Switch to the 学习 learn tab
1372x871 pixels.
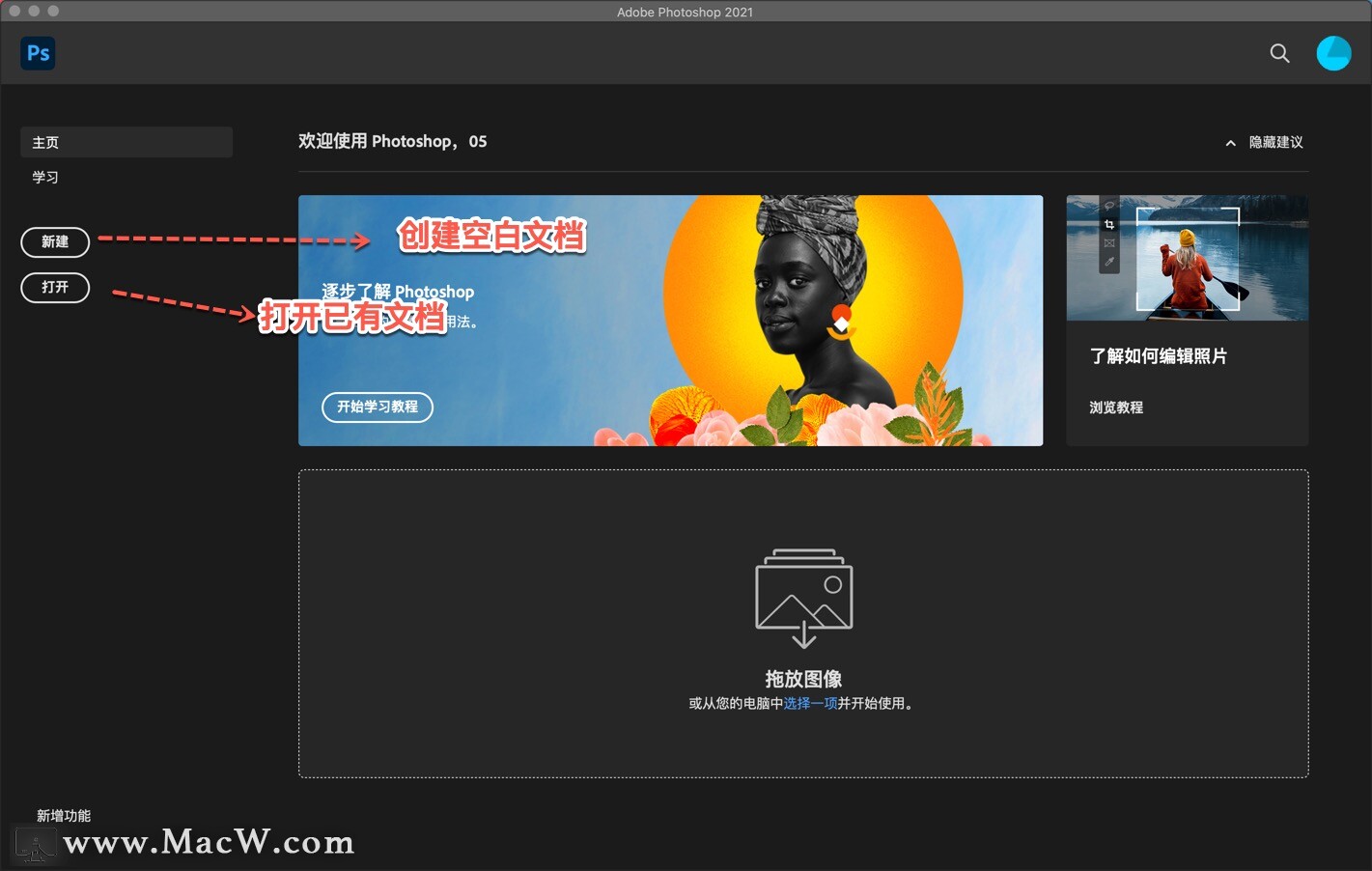point(45,177)
